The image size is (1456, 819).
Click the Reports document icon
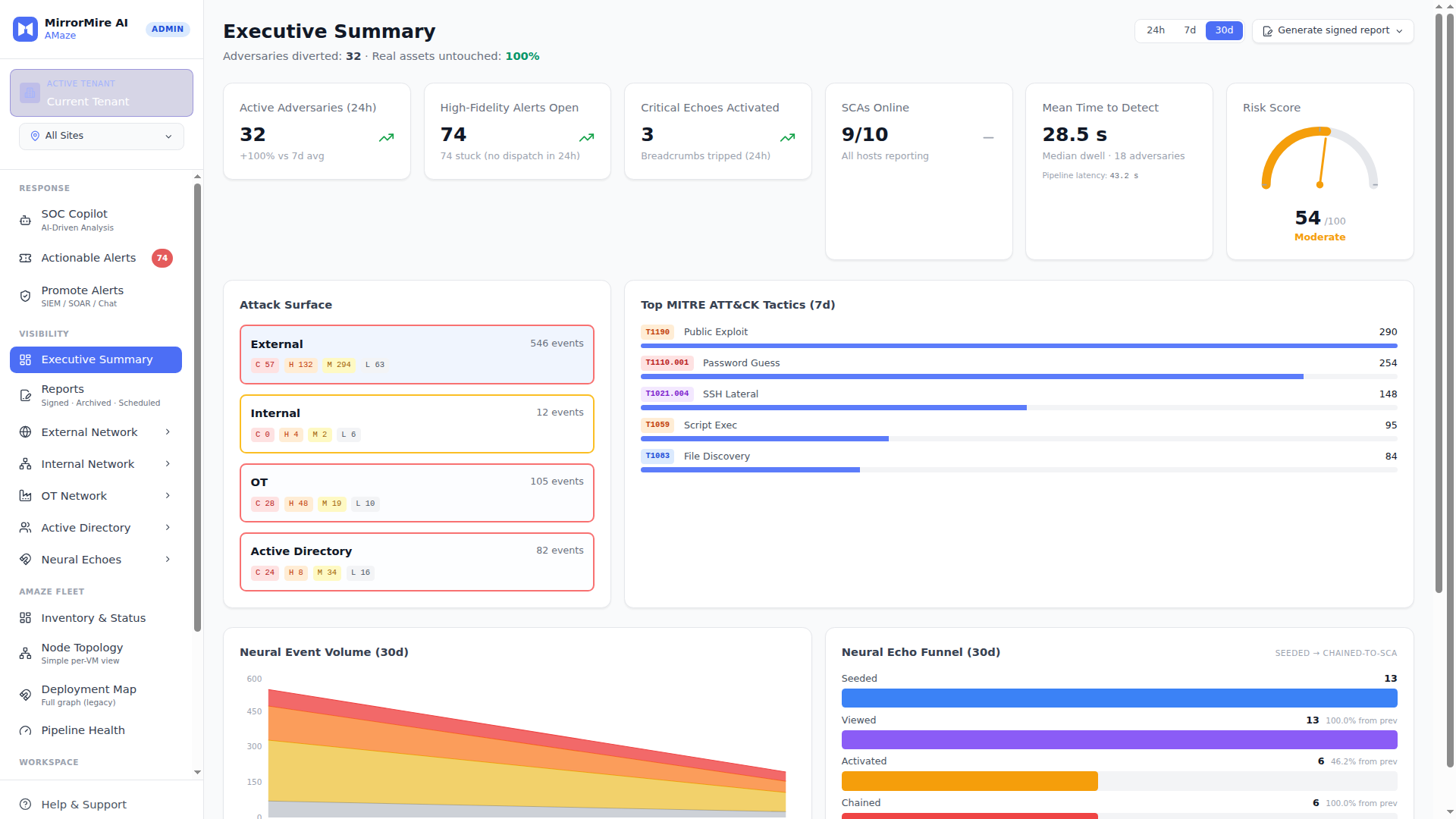coord(25,395)
